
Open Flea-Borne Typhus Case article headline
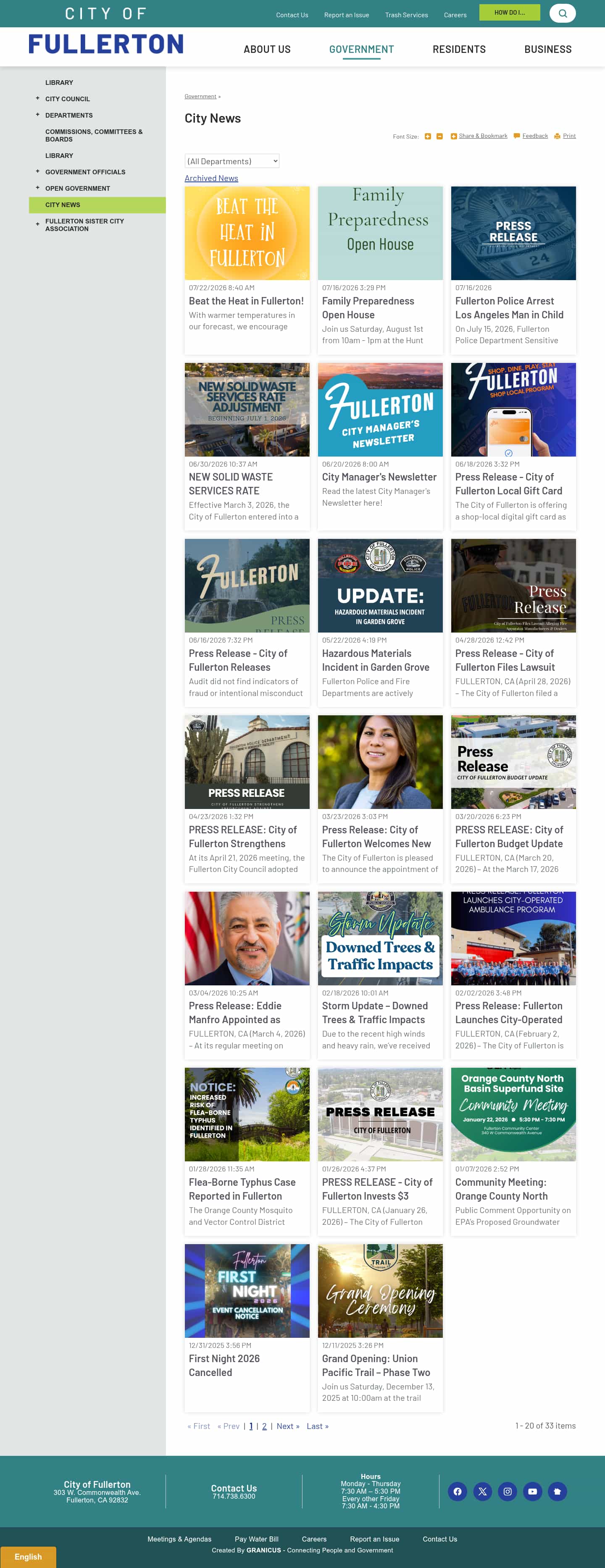[242, 1189]
